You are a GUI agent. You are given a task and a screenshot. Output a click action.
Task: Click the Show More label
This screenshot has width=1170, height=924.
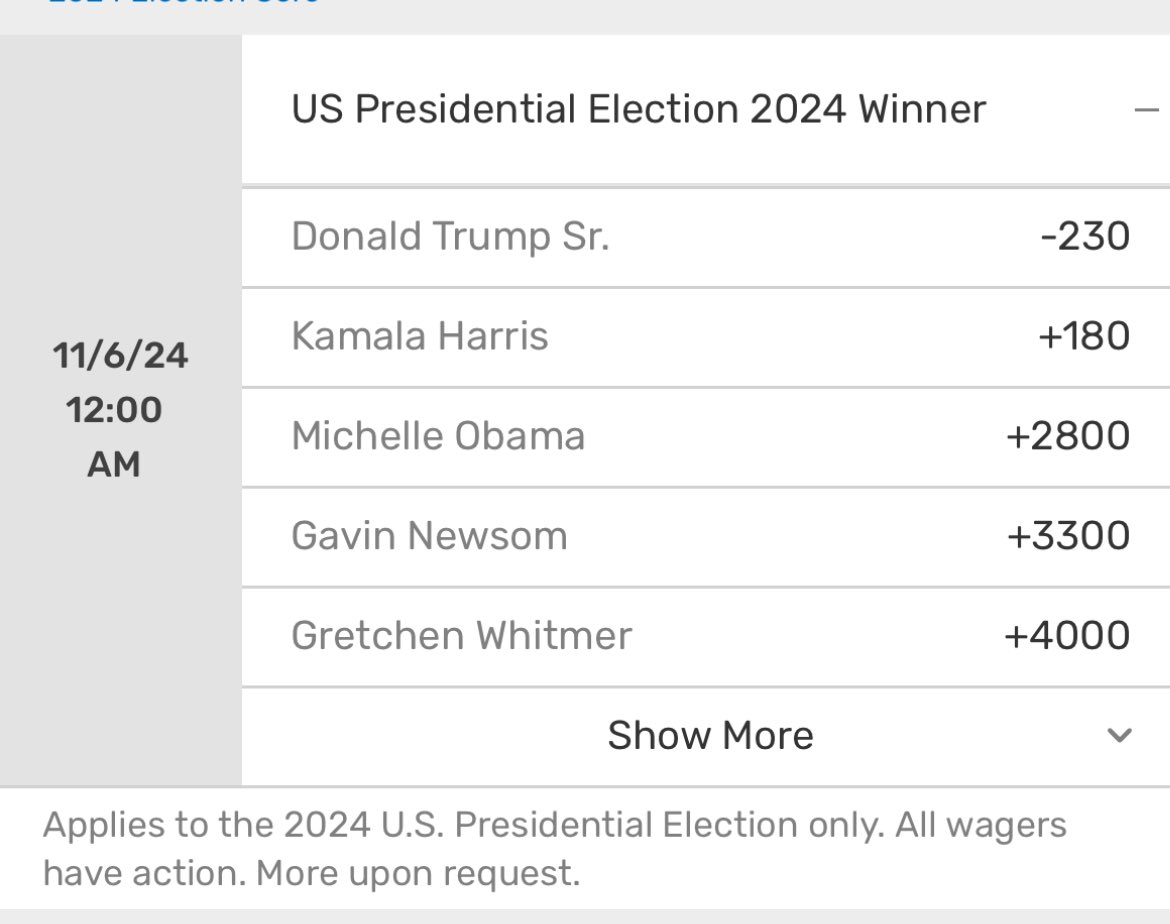pyautogui.click(x=710, y=736)
